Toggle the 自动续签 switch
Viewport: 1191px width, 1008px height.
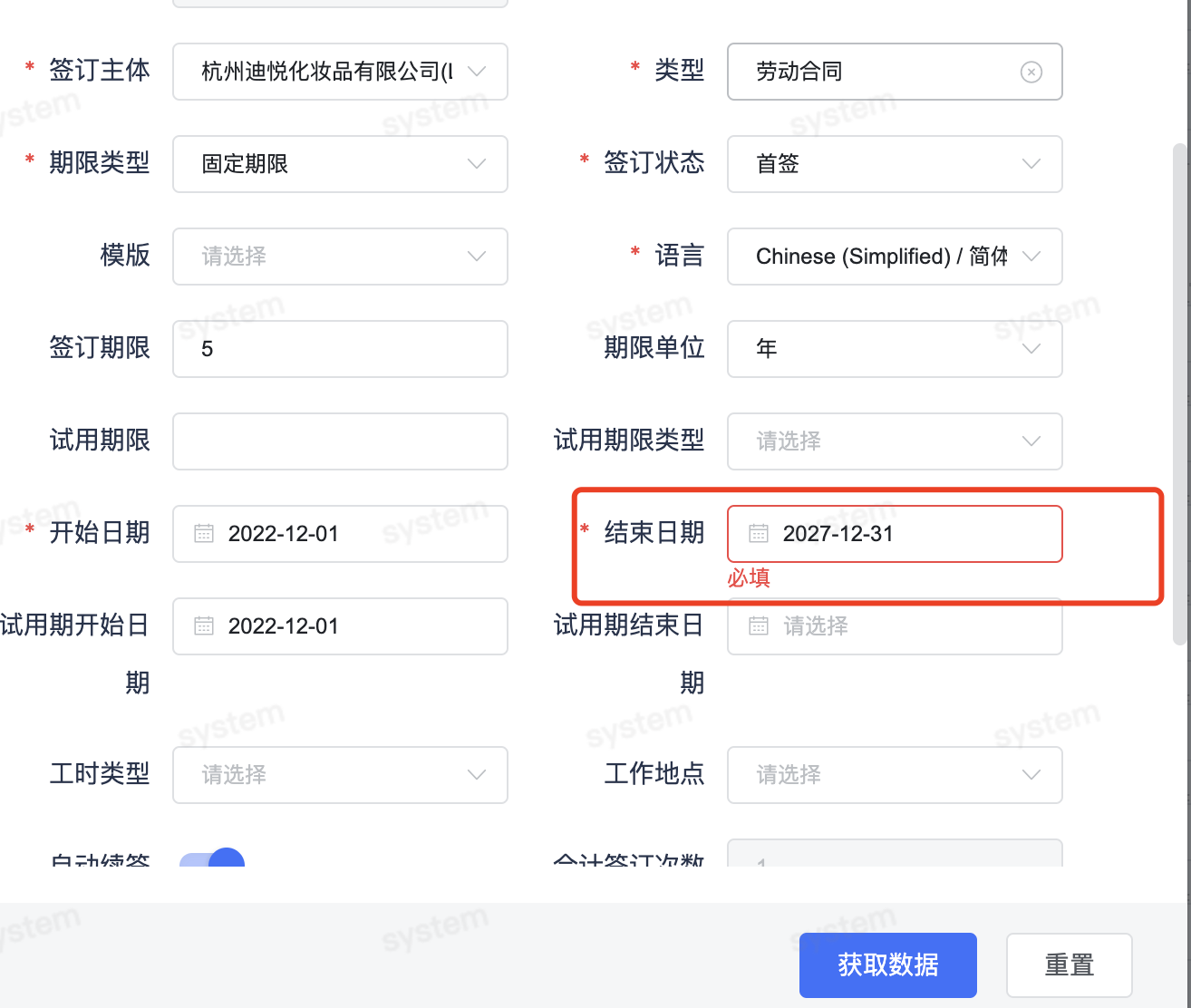(212, 861)
